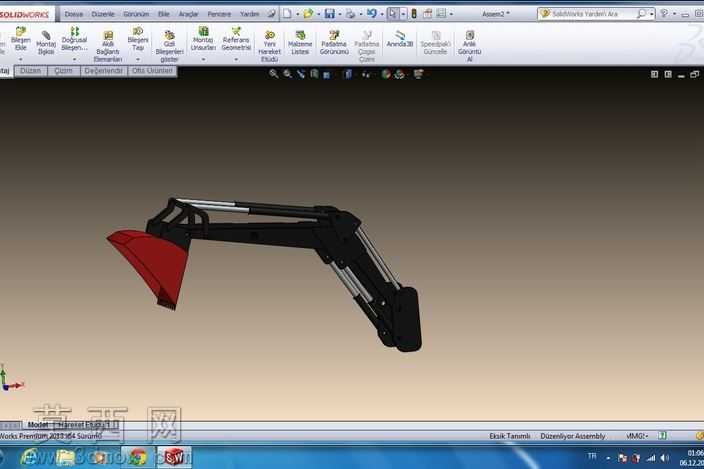Expand dropdown arrow under Bileşen Ekle
This screenshot has height=469, width=704.
point(21,59)
